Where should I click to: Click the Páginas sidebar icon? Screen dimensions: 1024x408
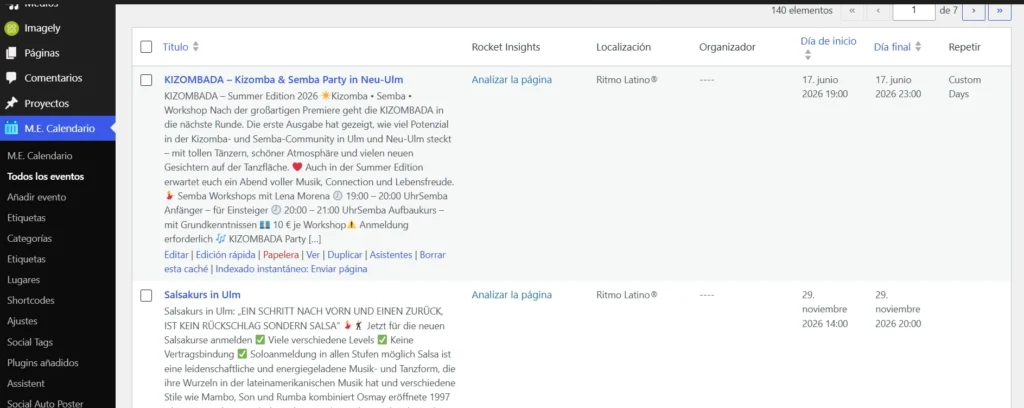[11, 53]
